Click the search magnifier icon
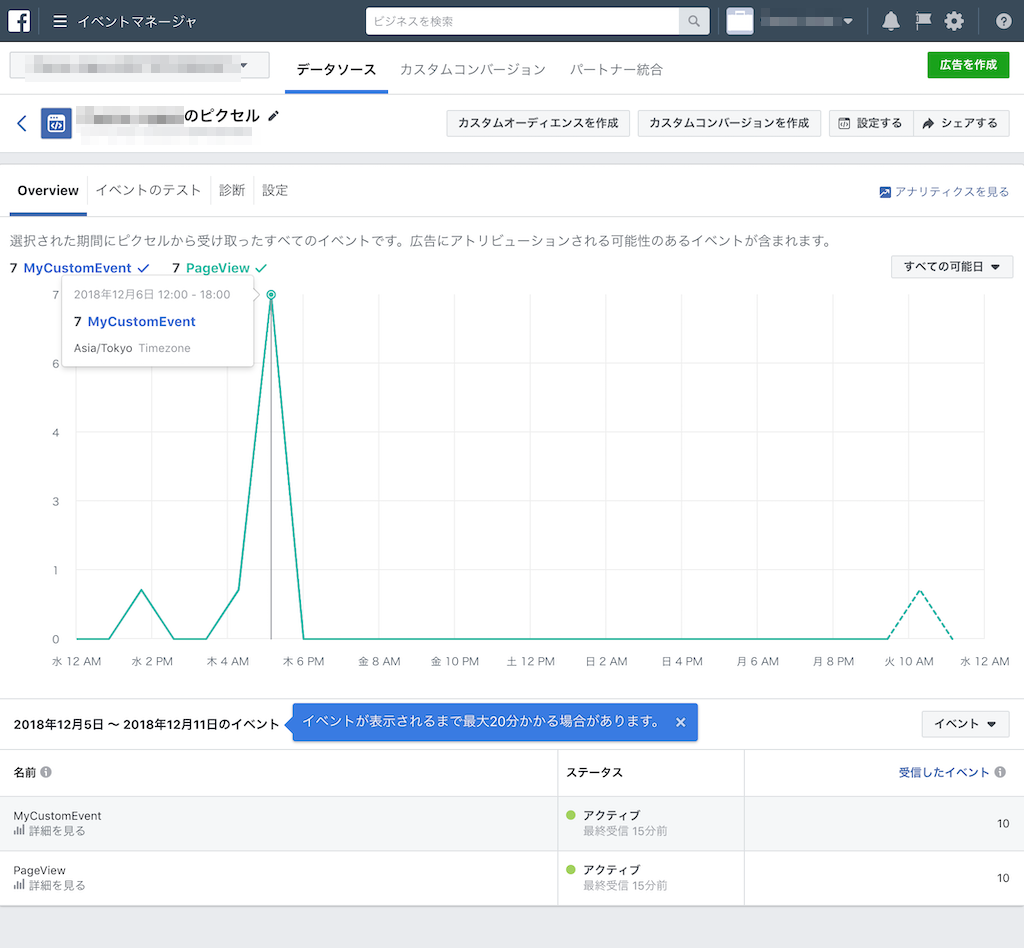Screen dimensions: 1024x948 694,22
